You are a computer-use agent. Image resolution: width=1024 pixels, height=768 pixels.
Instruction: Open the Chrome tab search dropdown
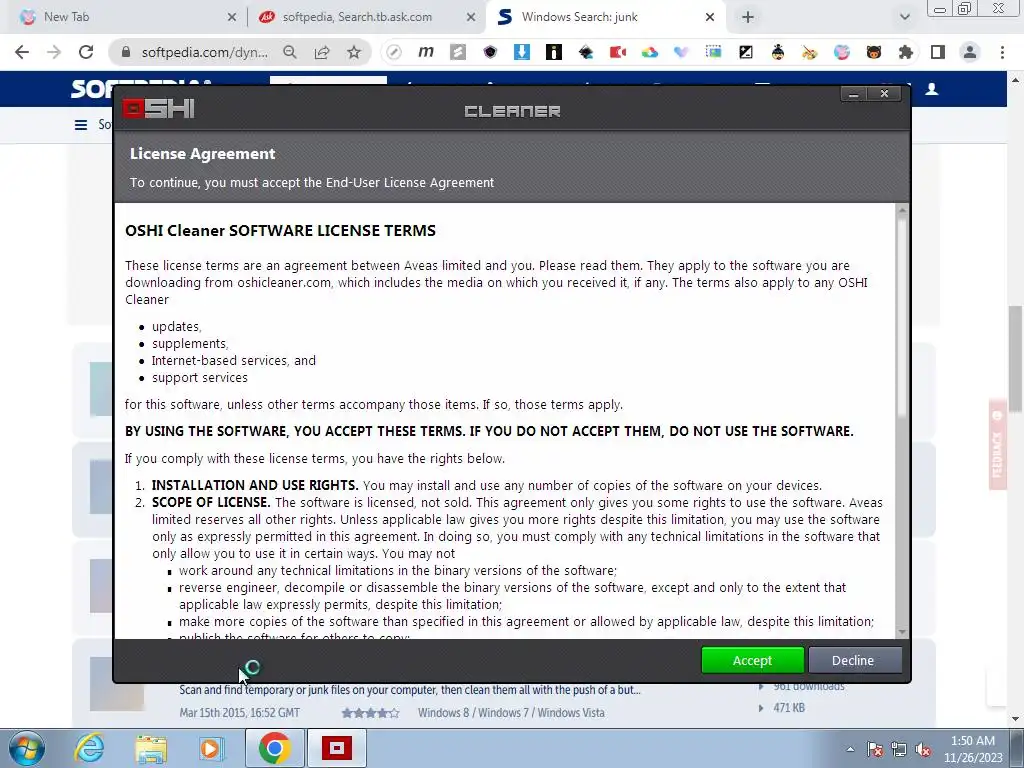click(x=904, y=17)
